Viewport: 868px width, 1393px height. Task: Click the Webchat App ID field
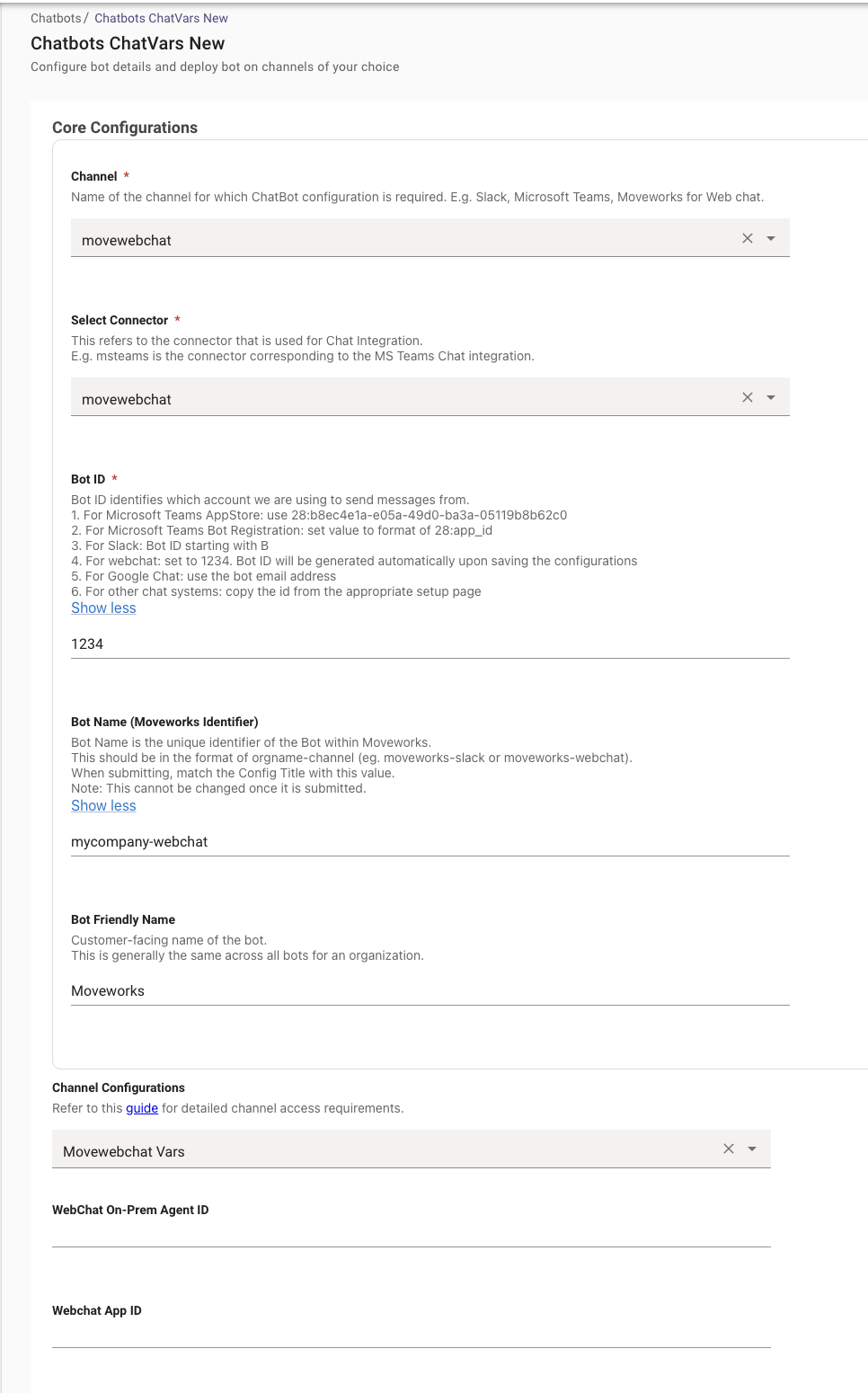click(x=411, y=1334)
